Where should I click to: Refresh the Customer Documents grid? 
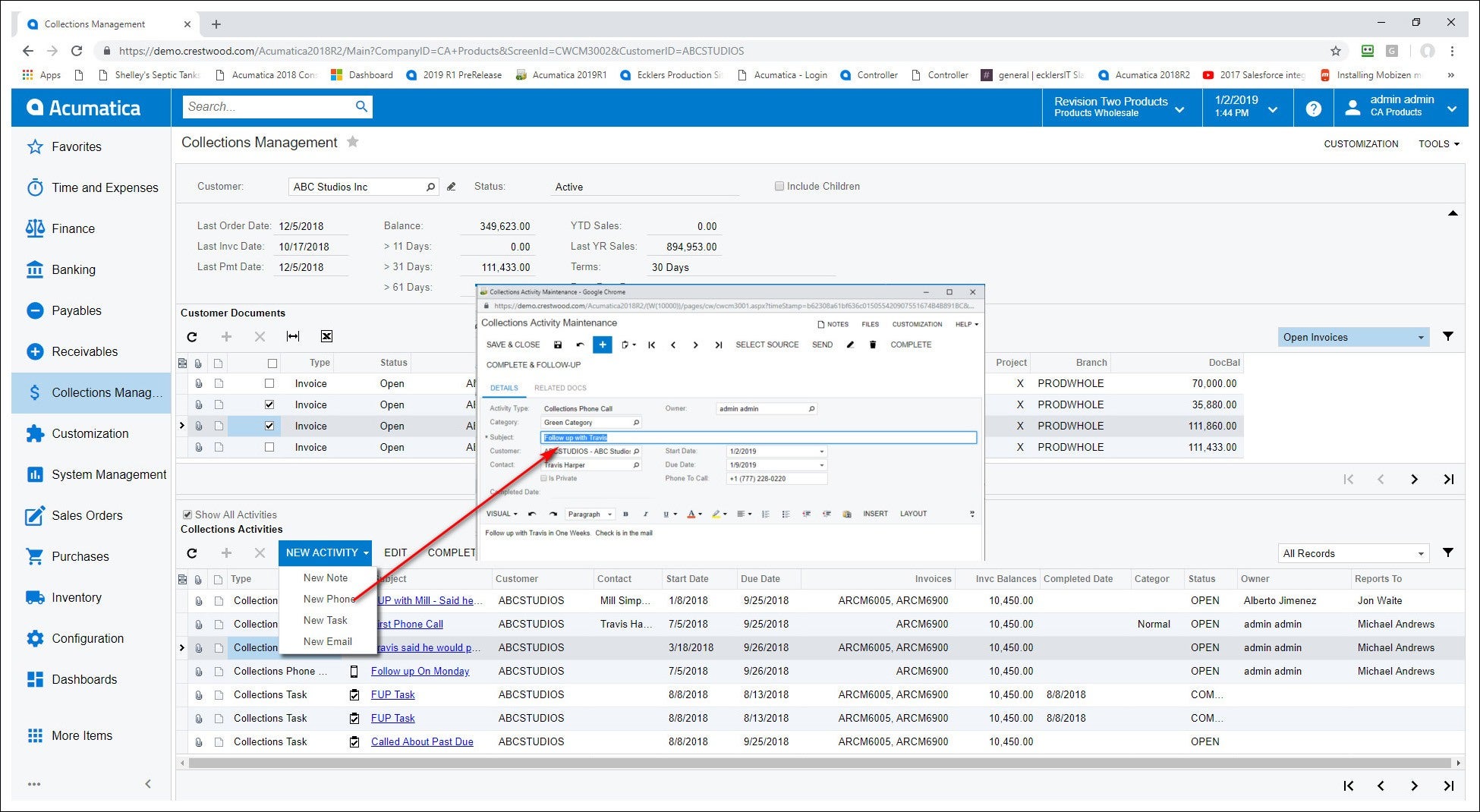(x=192, y=336)
